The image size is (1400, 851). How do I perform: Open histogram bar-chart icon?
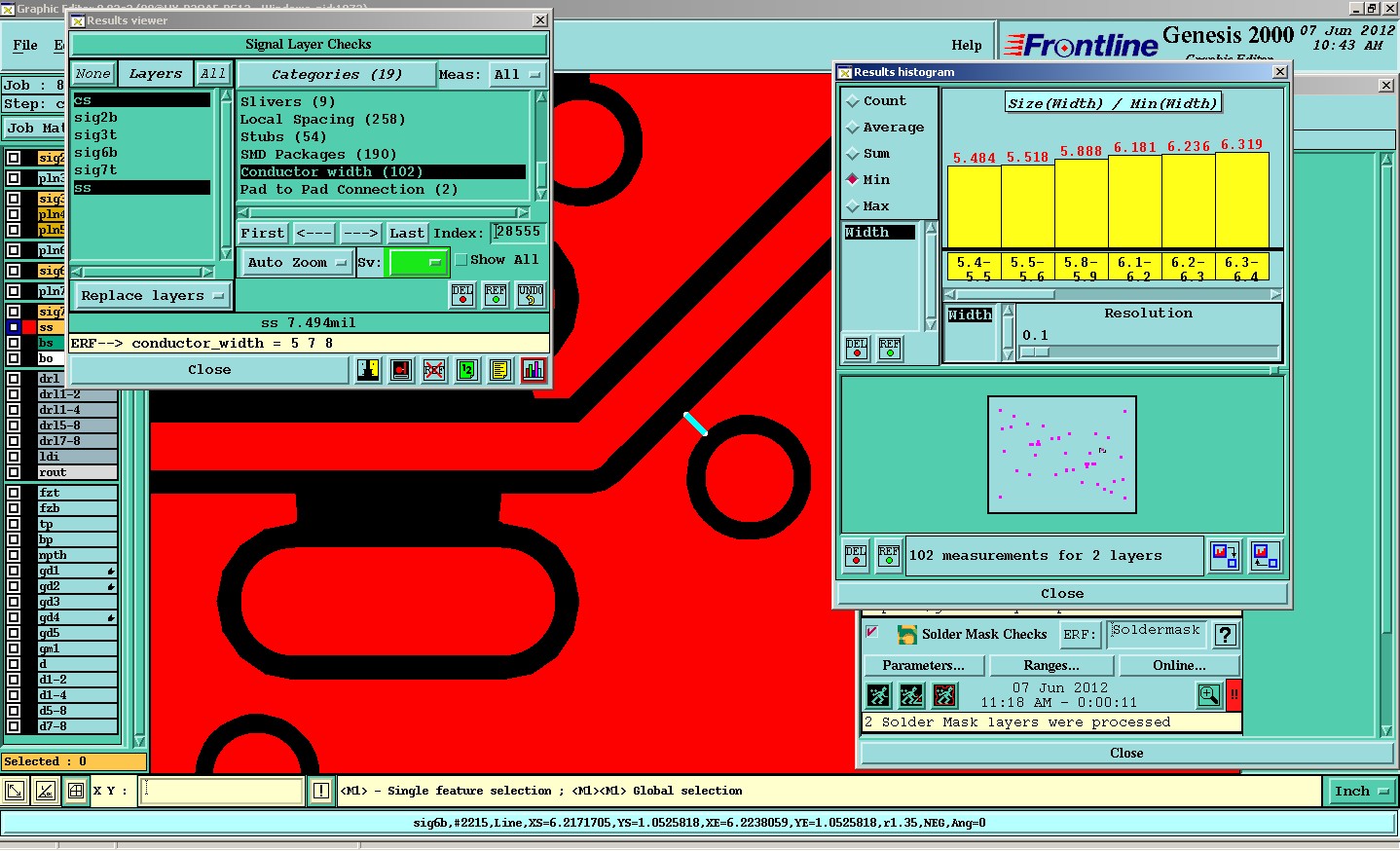pyautogui.click(x=534, y=370)
